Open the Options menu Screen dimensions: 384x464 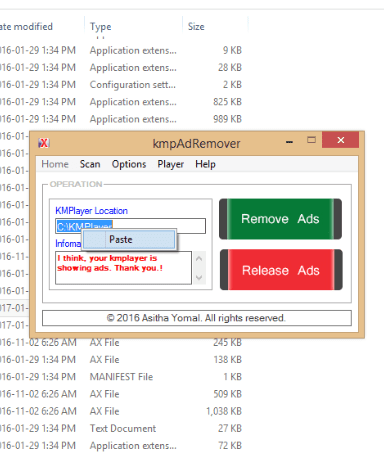click(x=129, y=164)
